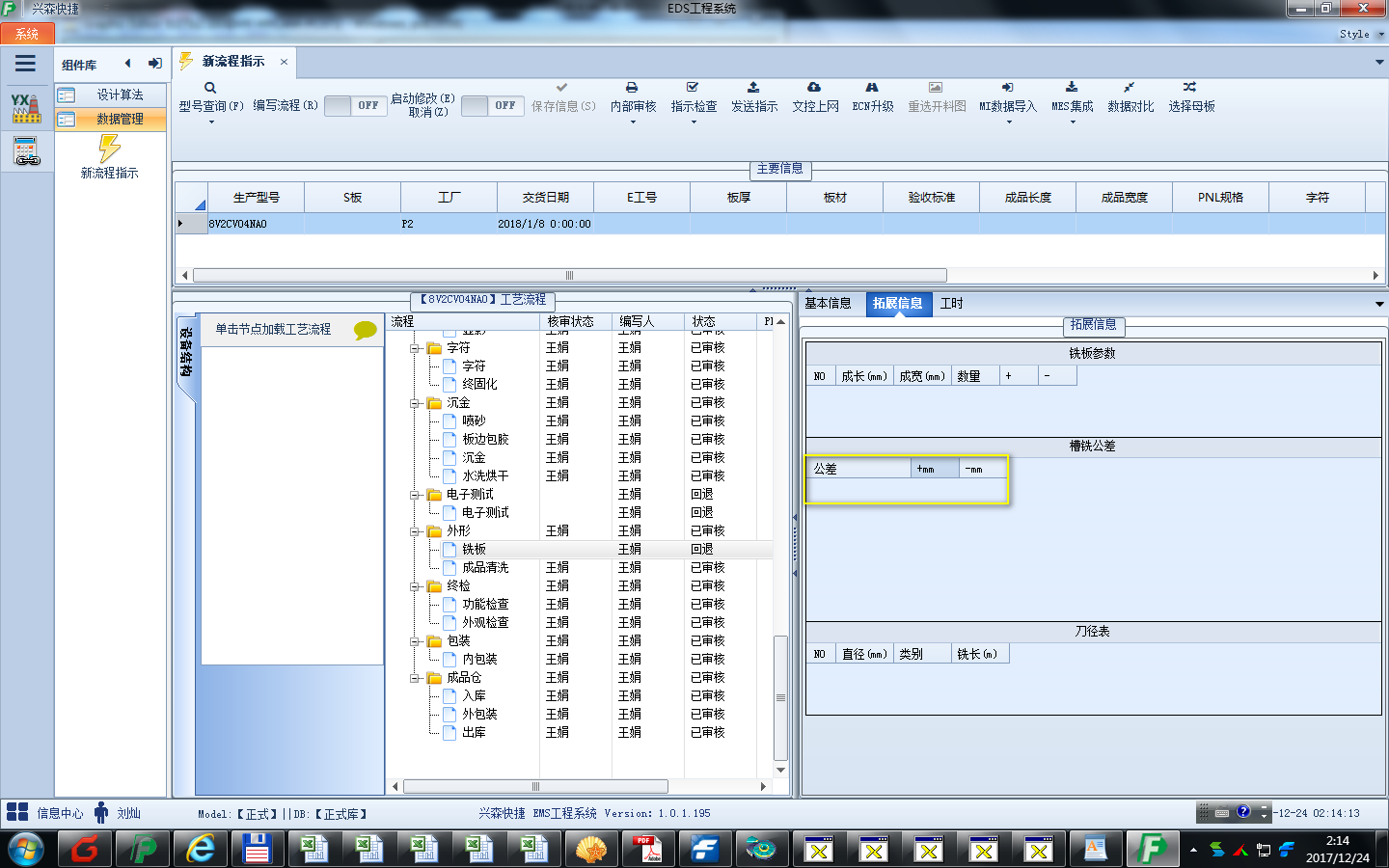Viewport: 1389px width, 868px height.
Task: Click calculator sidebar icon
Action: coord(26,151)
